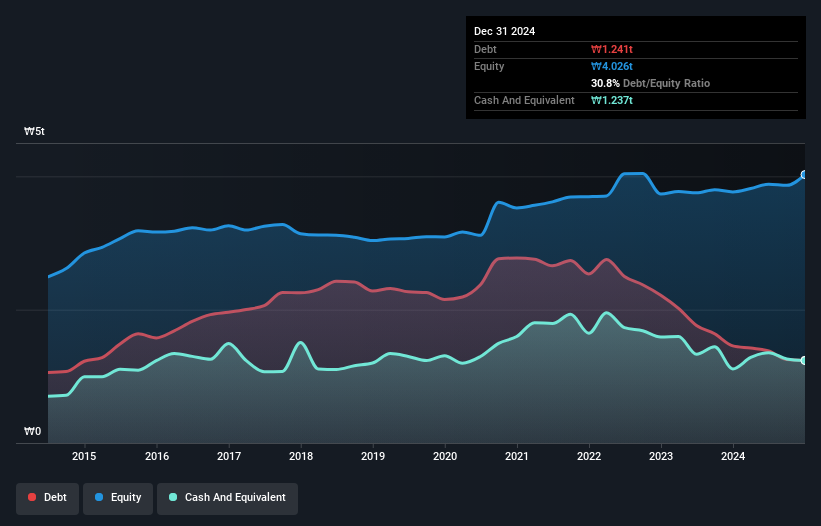821x526 pixels.
Task: Click the 2022 x-axis label
Action: pos(589,456)
